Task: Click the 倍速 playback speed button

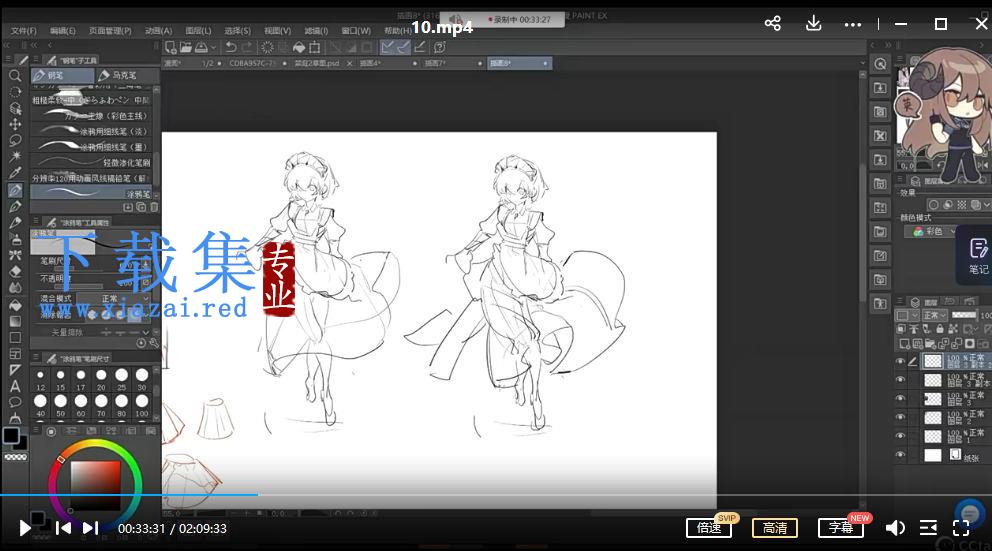Action: 709,528
